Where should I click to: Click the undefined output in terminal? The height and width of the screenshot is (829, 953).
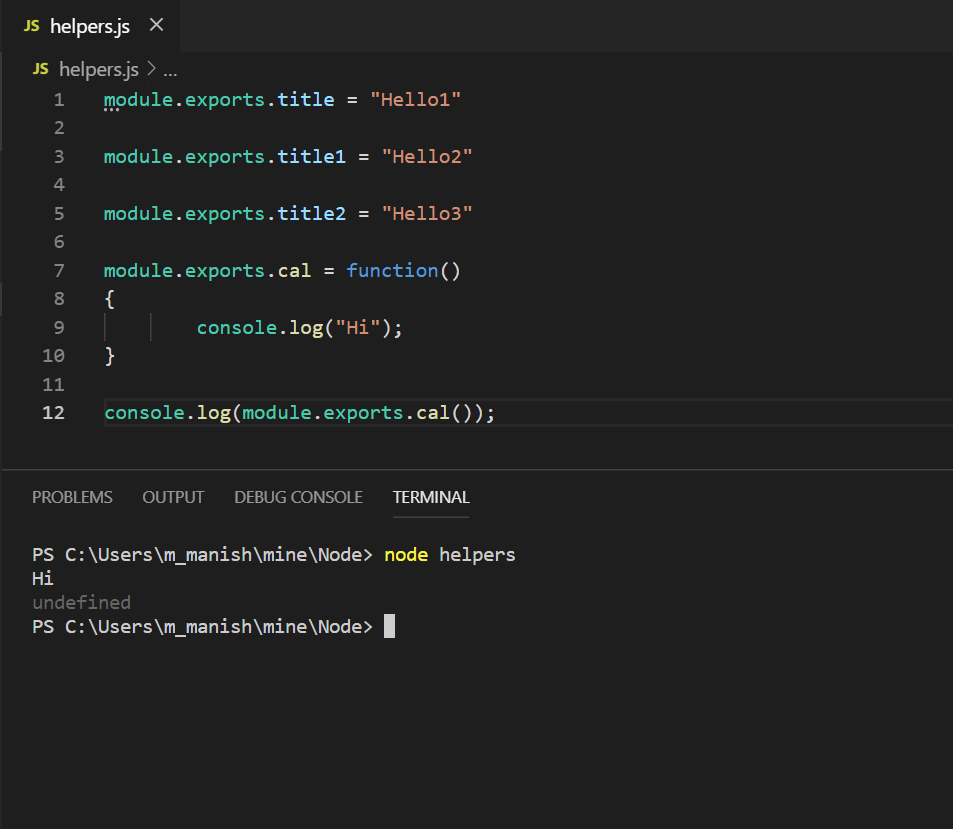[x=81, y=602]
